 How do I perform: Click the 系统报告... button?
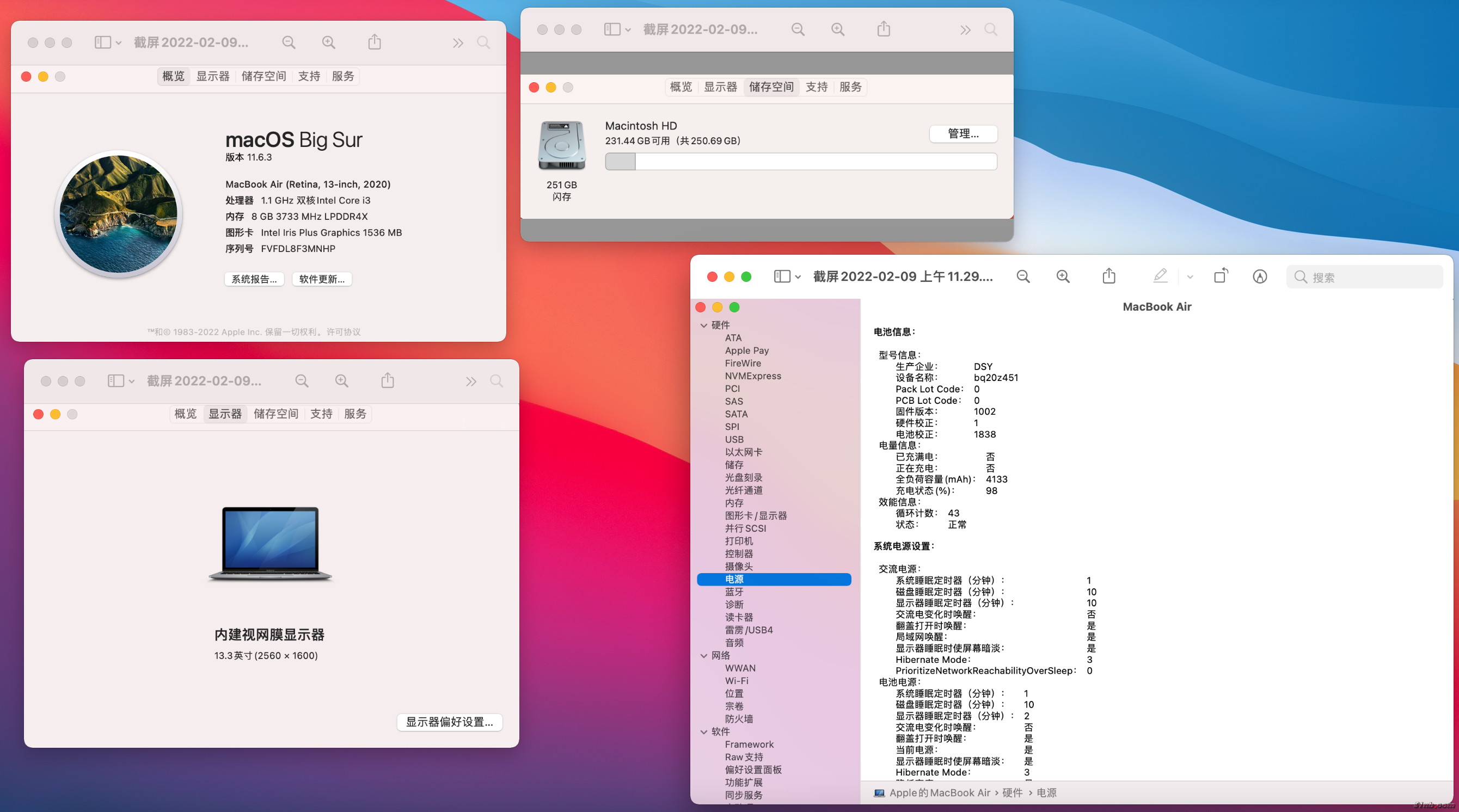pos(254,279)
